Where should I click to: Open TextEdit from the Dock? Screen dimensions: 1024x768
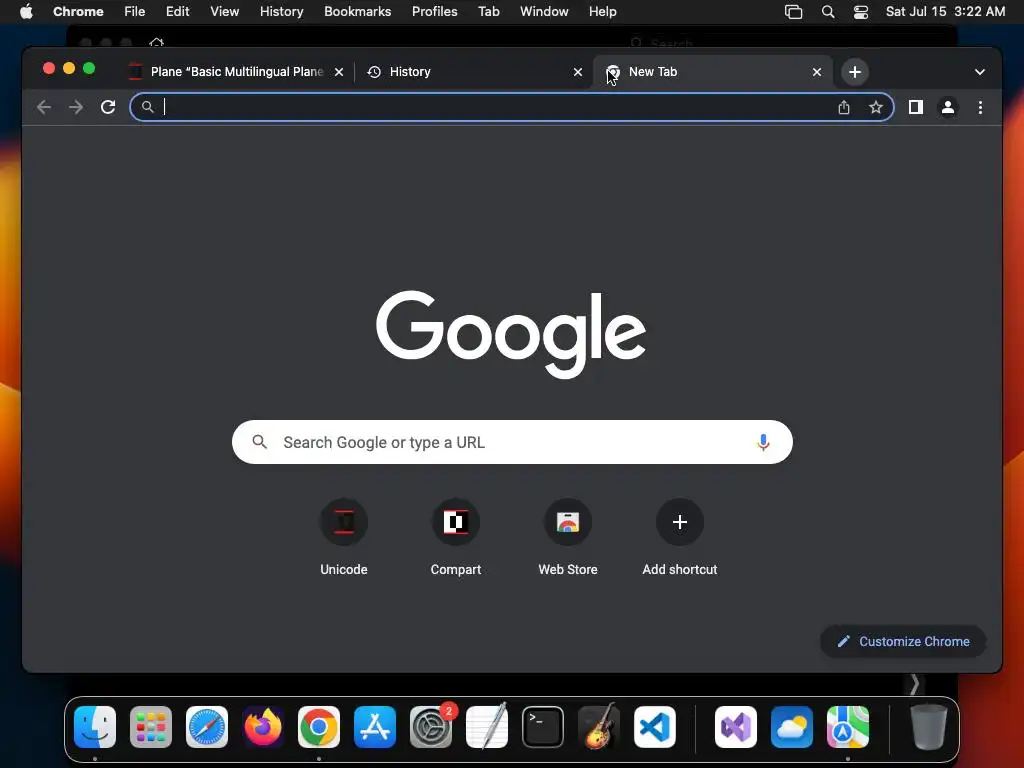pyautogui.click(x=487, y=727)
